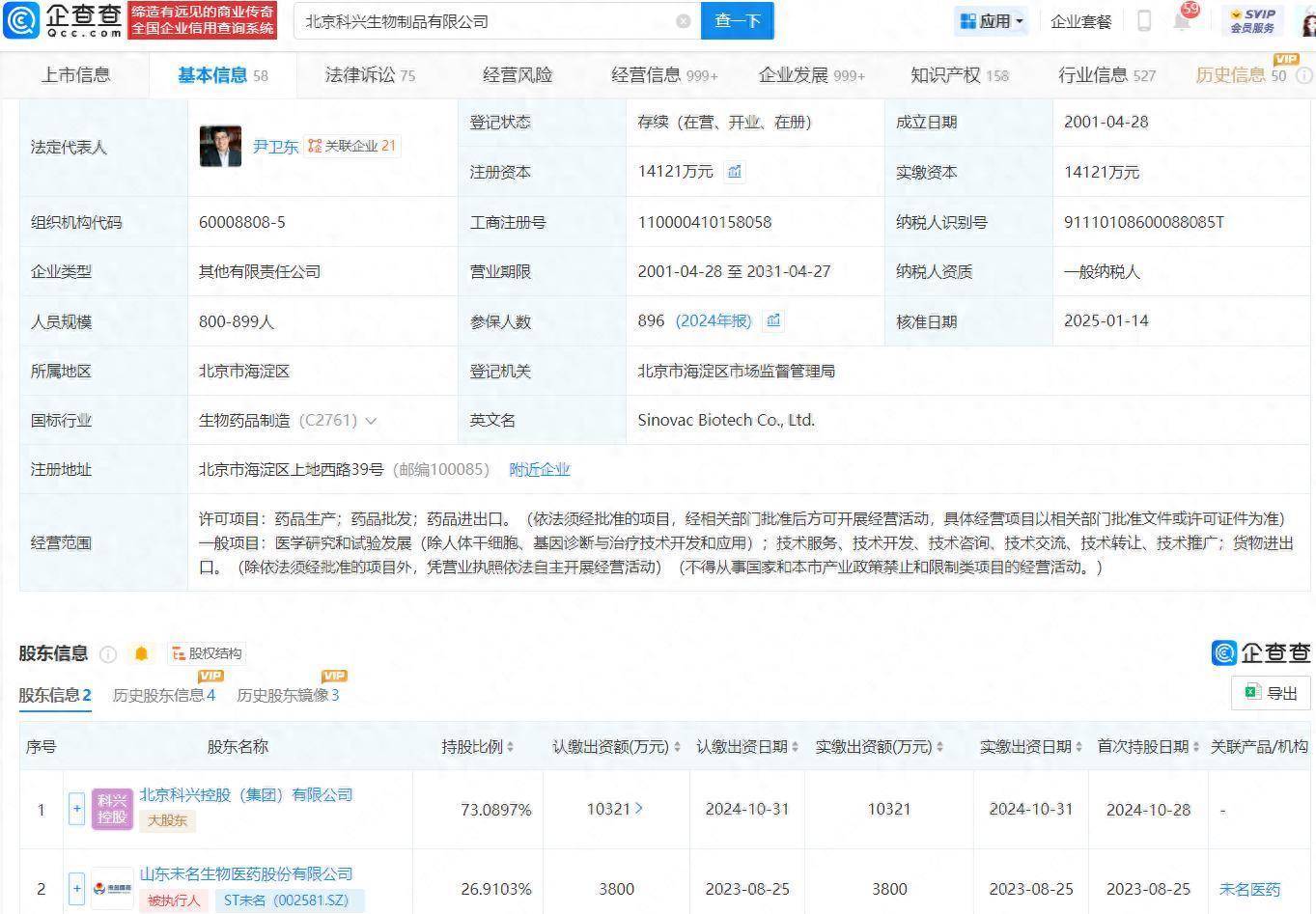This screenshot has height=914, width=1316.
Task: Open 北京科兴控股（集团）有限公司 link
Action: point(246,794)
